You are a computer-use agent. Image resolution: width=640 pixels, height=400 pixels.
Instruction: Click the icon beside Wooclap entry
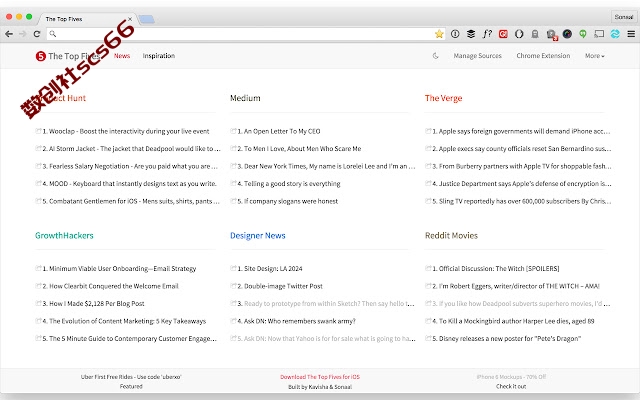38,131
